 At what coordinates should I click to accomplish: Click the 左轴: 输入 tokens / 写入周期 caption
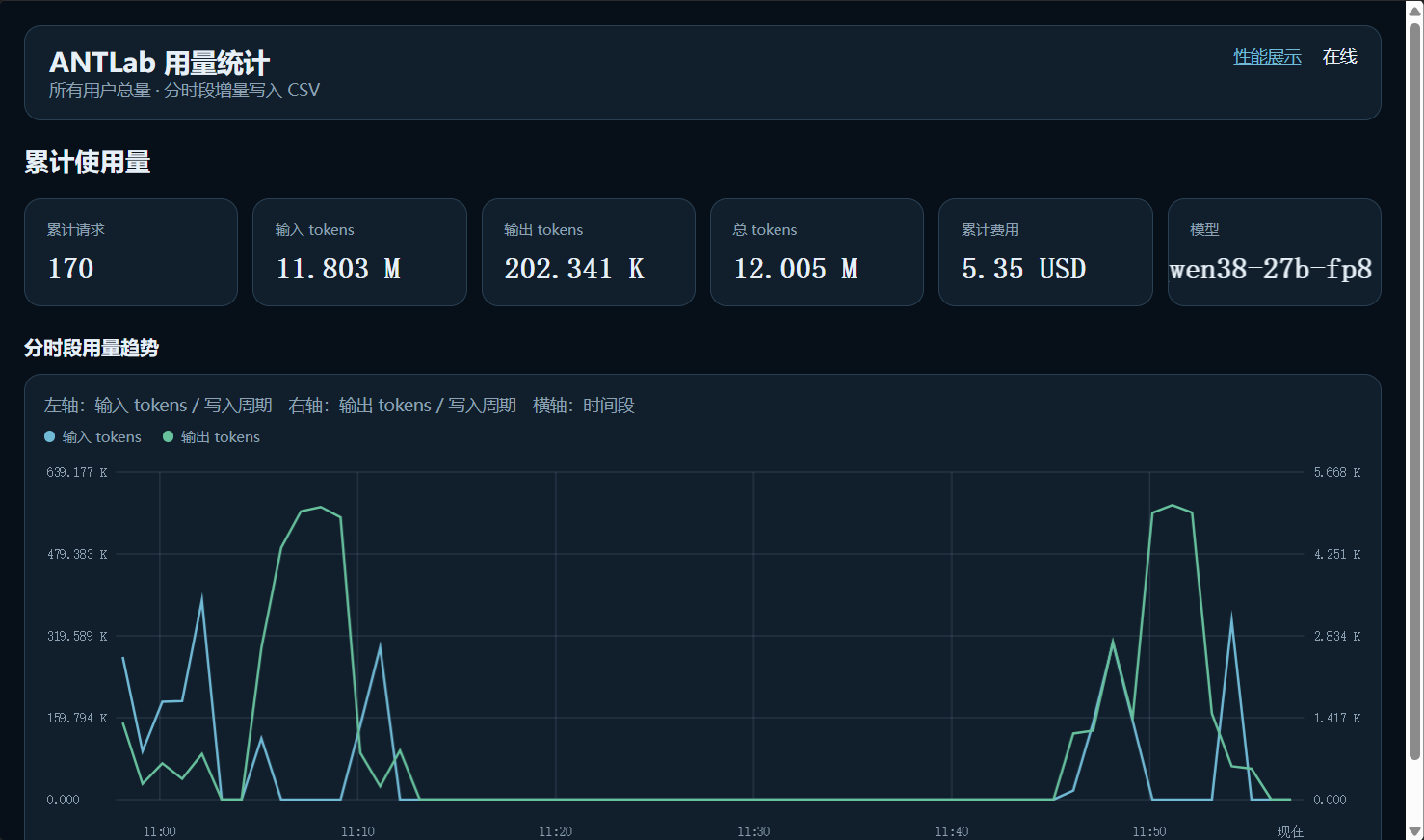(x=158, y=406)
